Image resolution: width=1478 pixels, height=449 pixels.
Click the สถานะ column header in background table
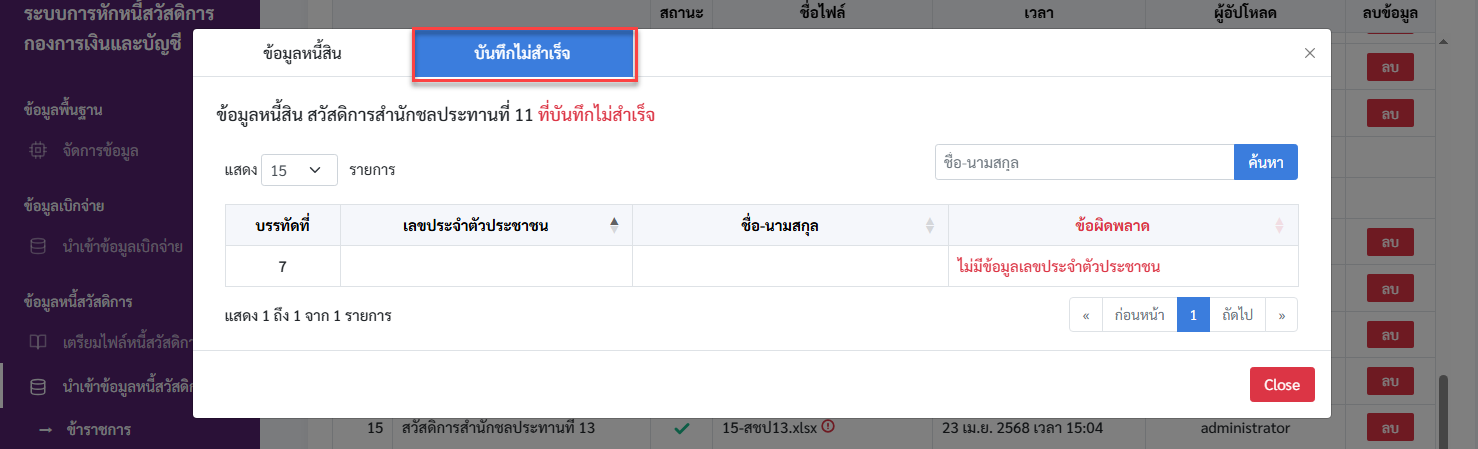[682, 13]
